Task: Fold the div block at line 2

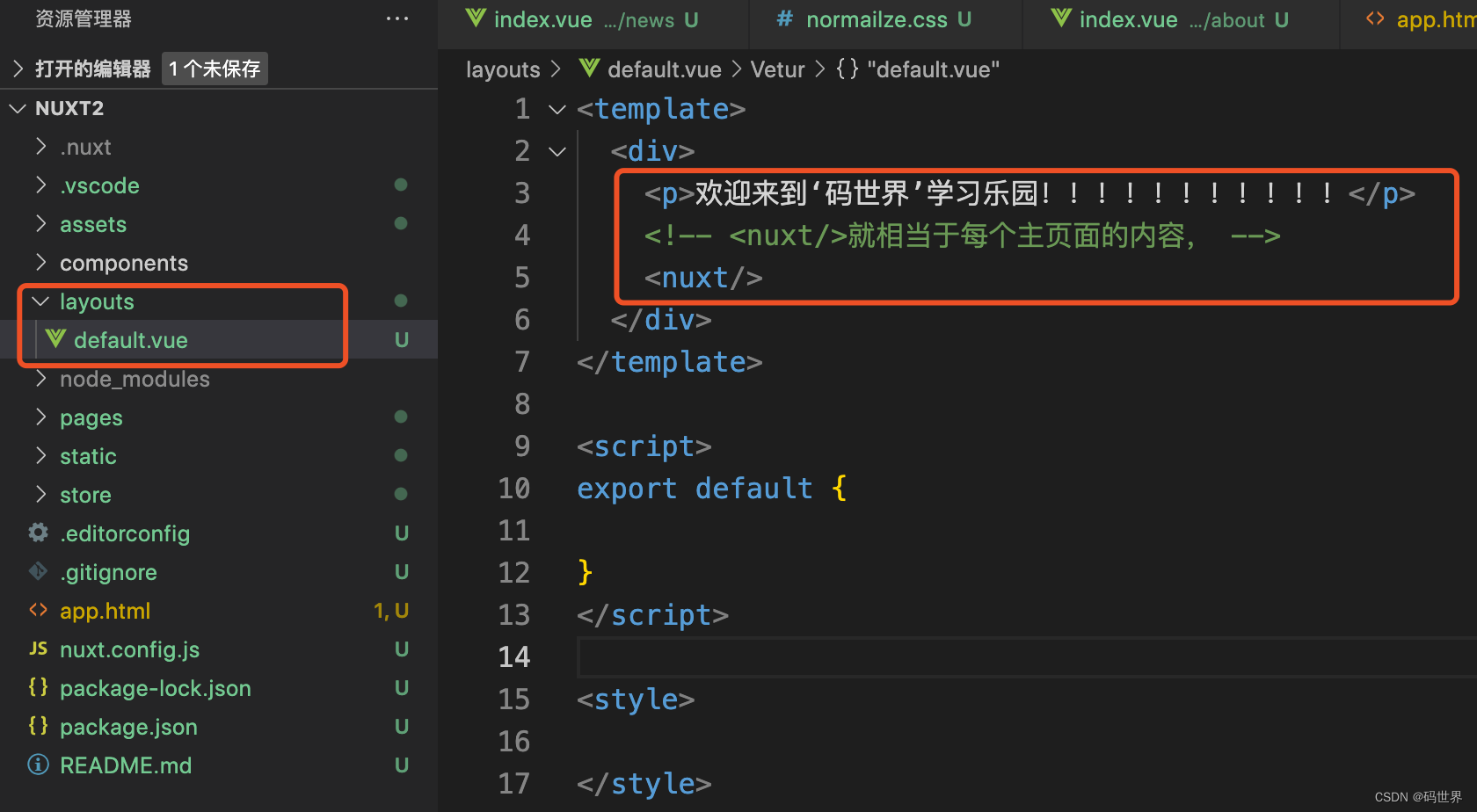Action: 557,151
